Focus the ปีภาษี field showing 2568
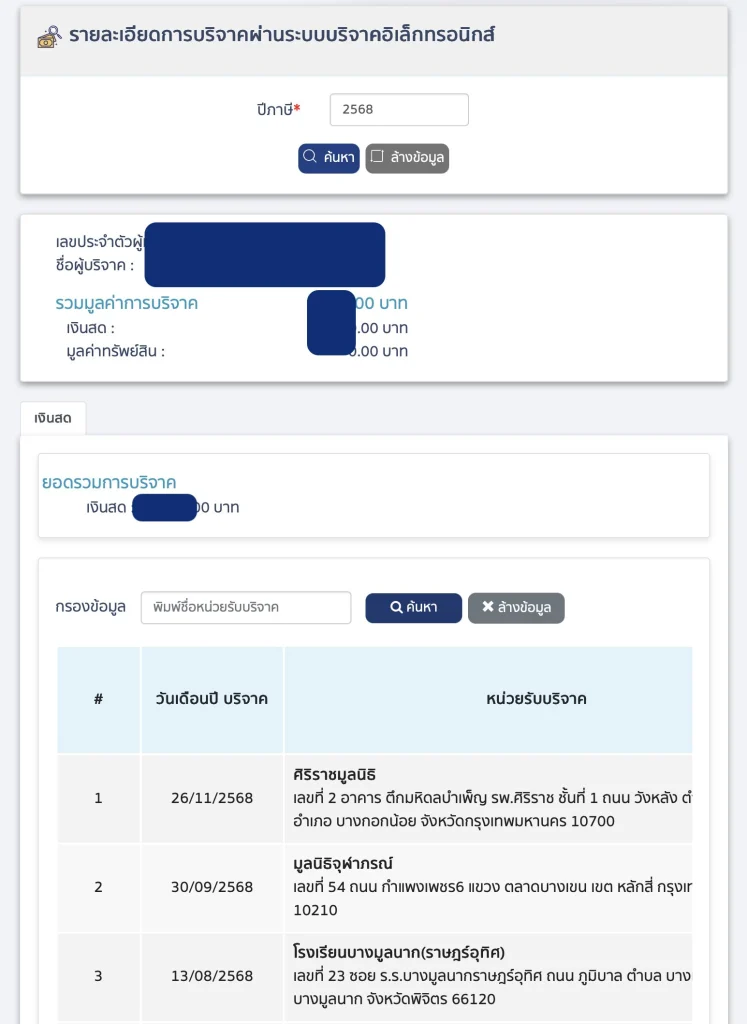This screenshot has width=747, height=1024. click(399, 110)
